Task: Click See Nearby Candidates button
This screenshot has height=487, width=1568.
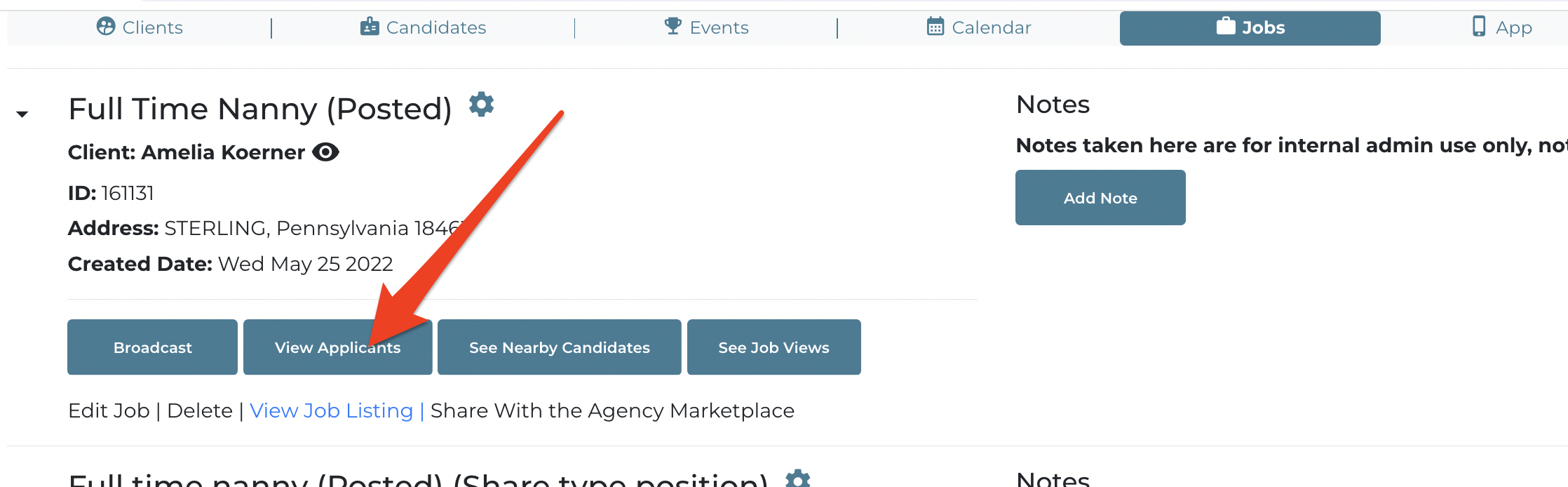Action: (x=560, y=347)
